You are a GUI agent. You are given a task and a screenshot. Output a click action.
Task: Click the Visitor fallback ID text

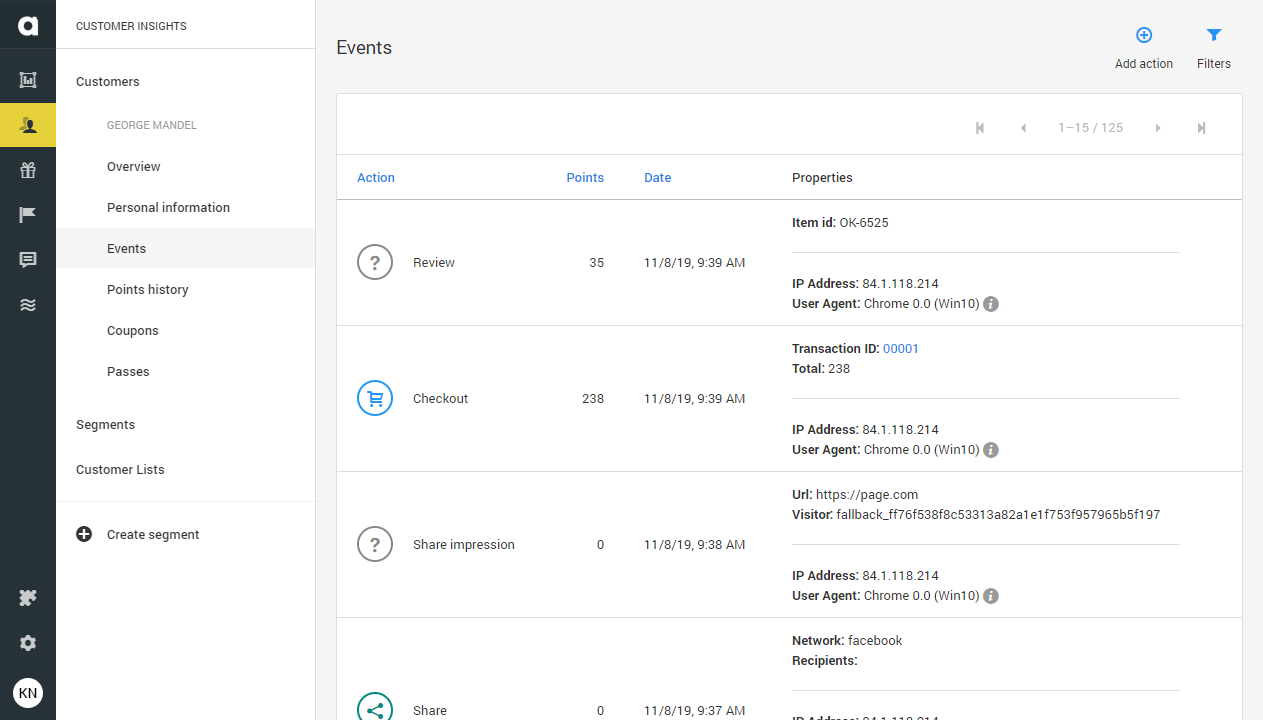click(976, 515)
